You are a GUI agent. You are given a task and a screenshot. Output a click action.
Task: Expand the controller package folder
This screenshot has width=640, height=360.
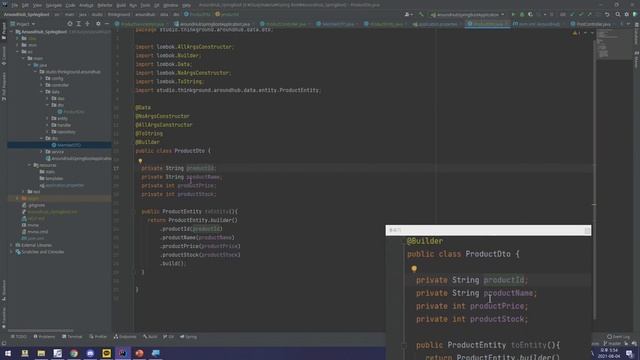[41, 85]
